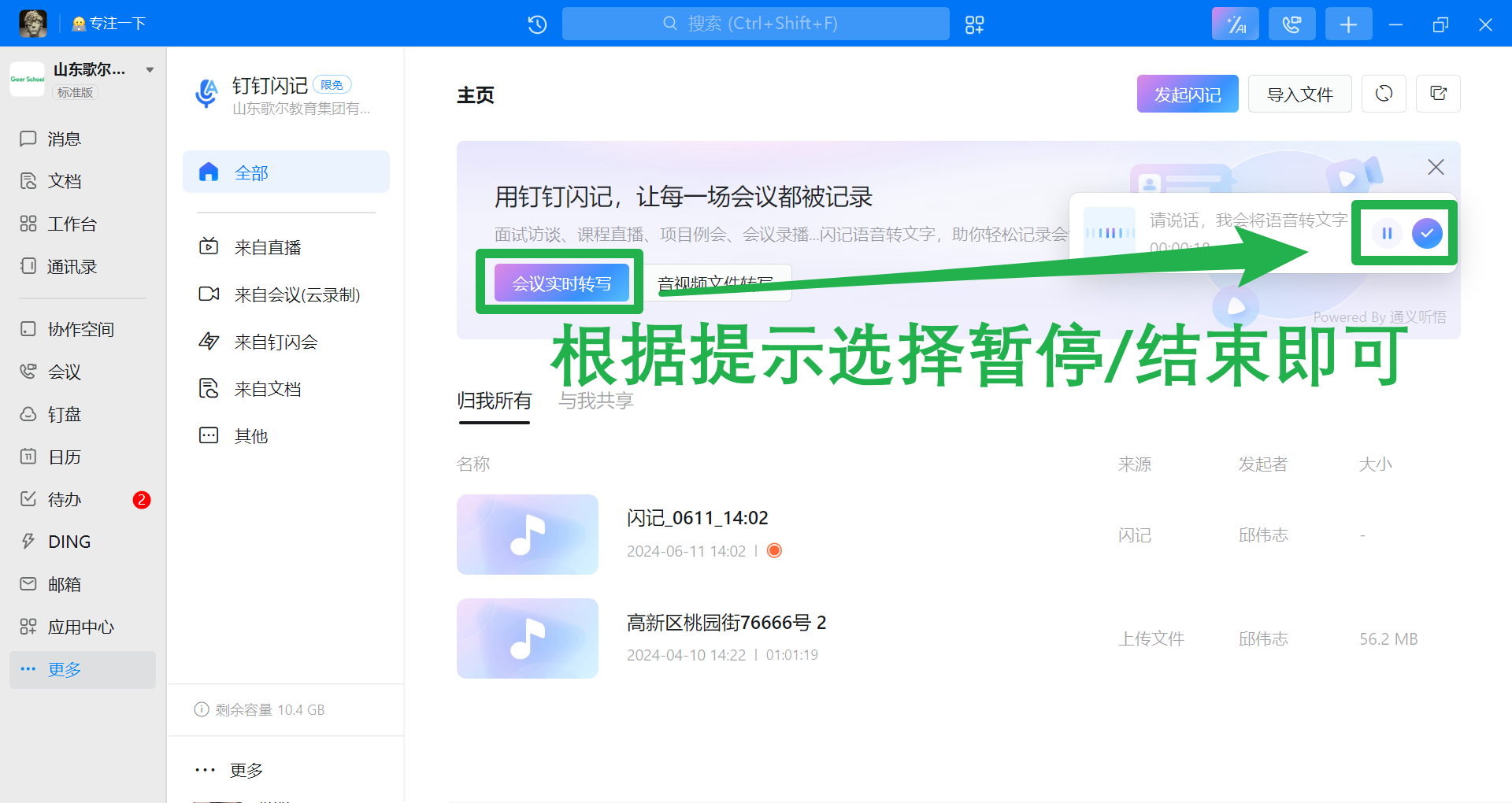
Task: Start a call with the phone icon
Action: pos(1291,24)
